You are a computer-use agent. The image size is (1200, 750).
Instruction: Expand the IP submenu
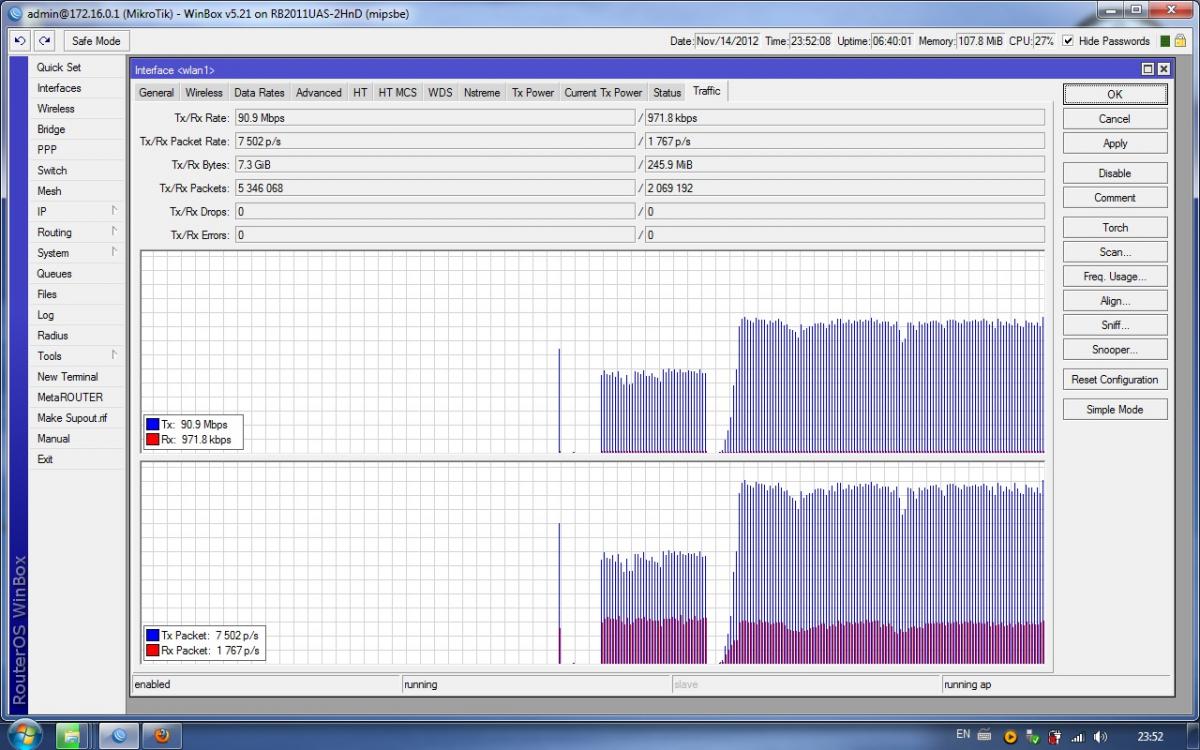76,212
